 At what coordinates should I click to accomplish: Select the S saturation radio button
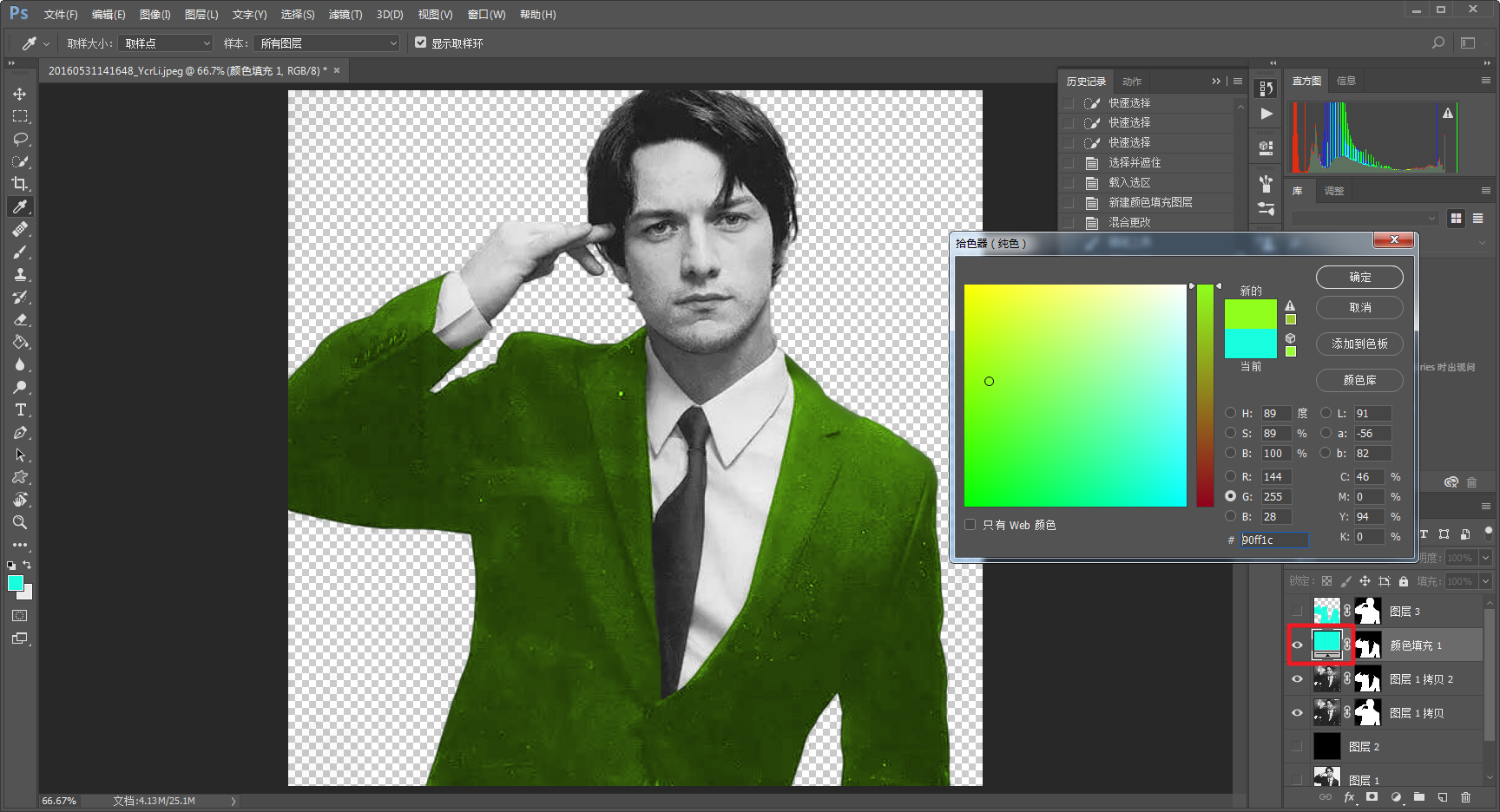click(x=1230, y=433)
